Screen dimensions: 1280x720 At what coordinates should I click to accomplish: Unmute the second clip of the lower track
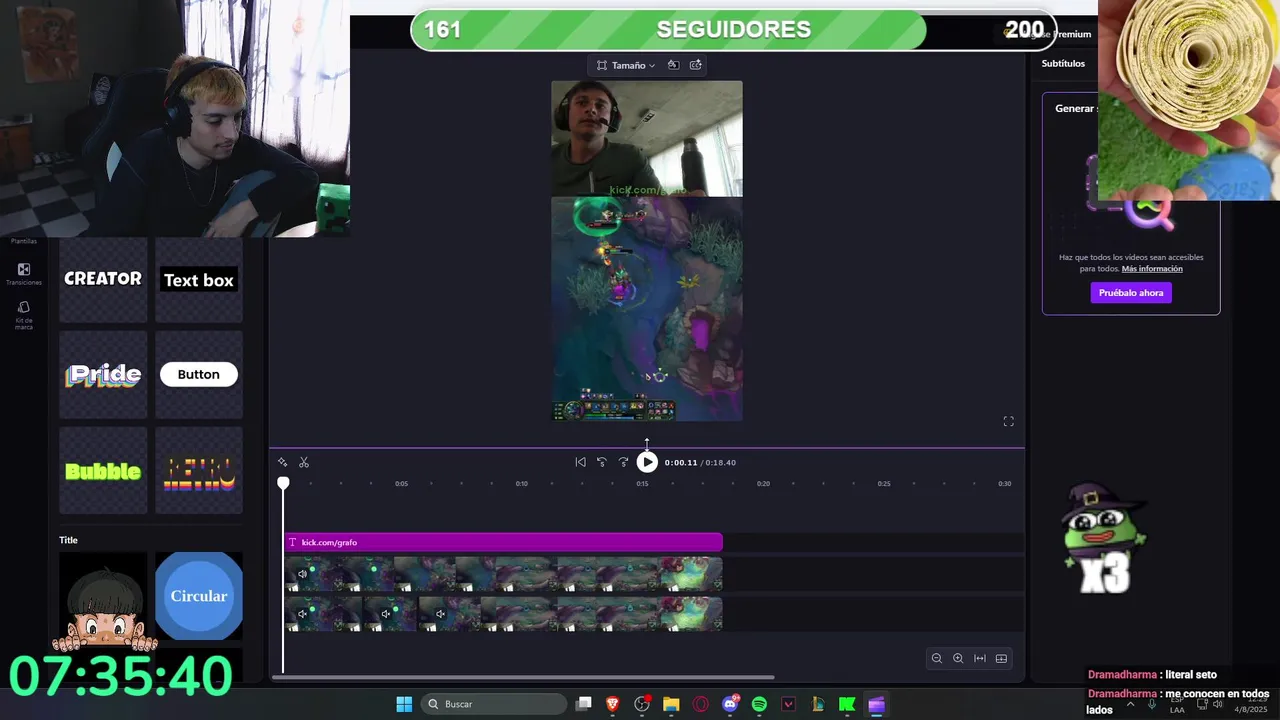[x=385, y=614]
